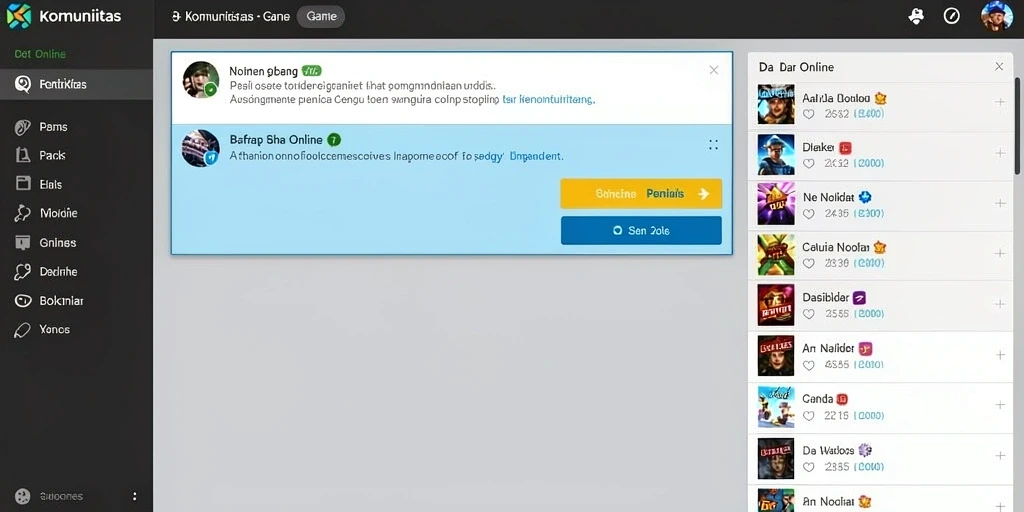
Task: Click the green badge beside Noinen gbang
Action: 312,71
